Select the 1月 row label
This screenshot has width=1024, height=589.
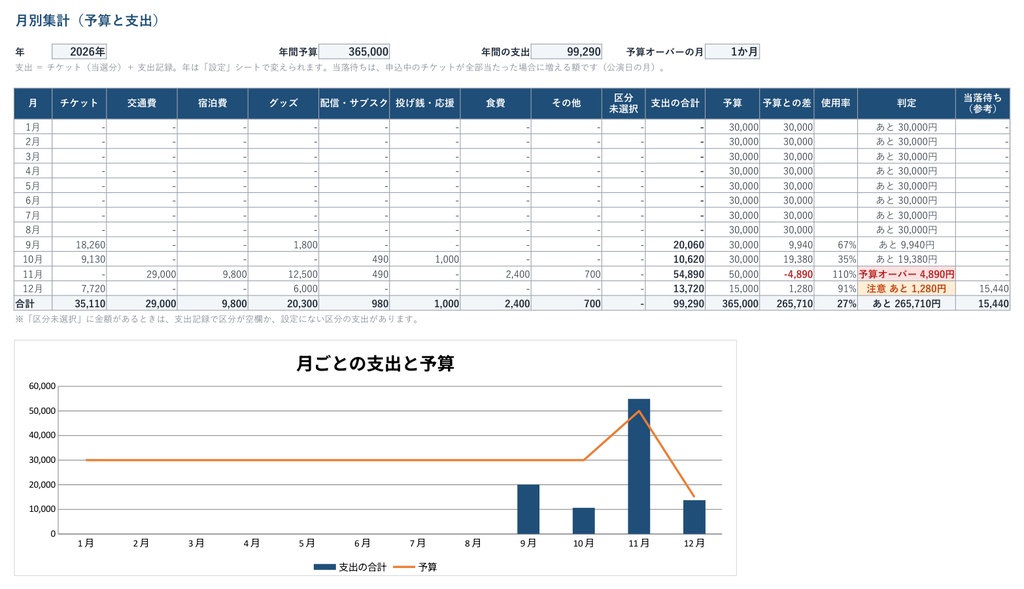pyautogui.click(x=33, y=127)
